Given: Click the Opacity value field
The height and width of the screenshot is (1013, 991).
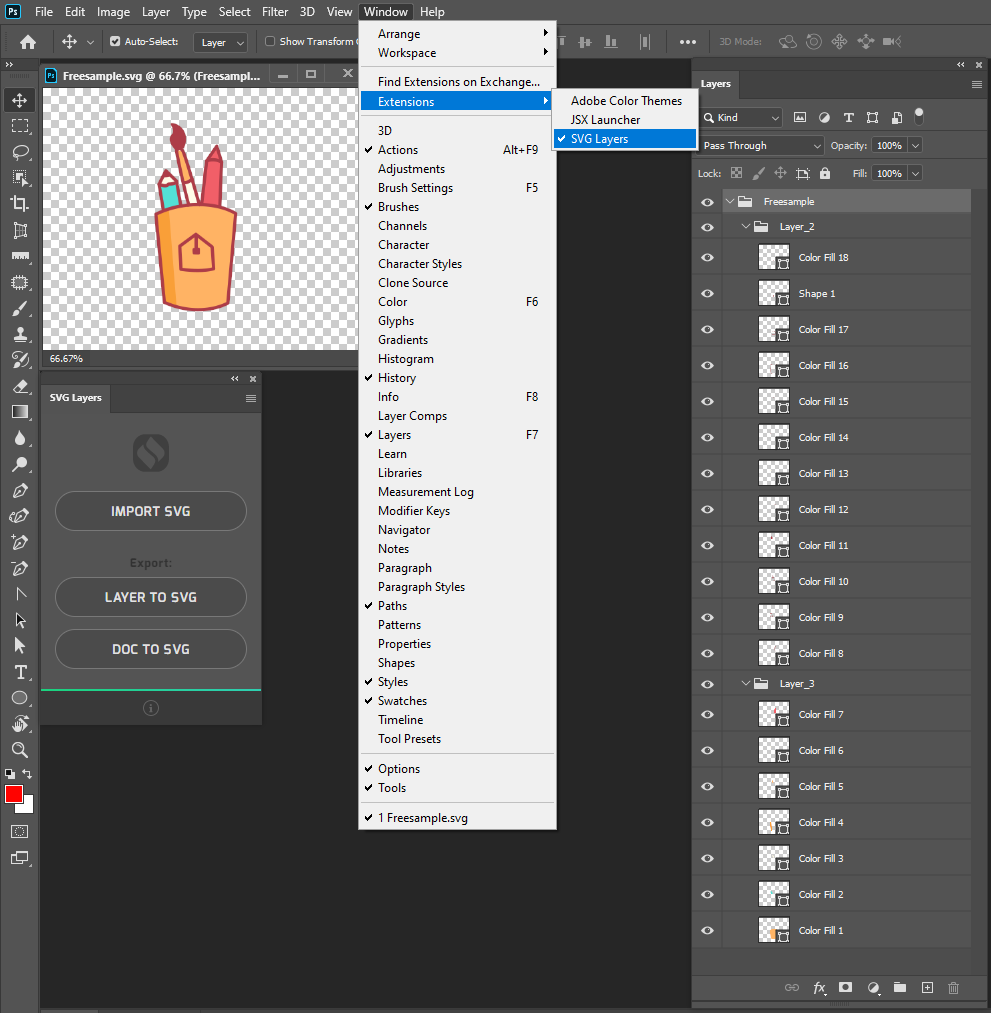Looking at the screenshot, I should point(889,145).
